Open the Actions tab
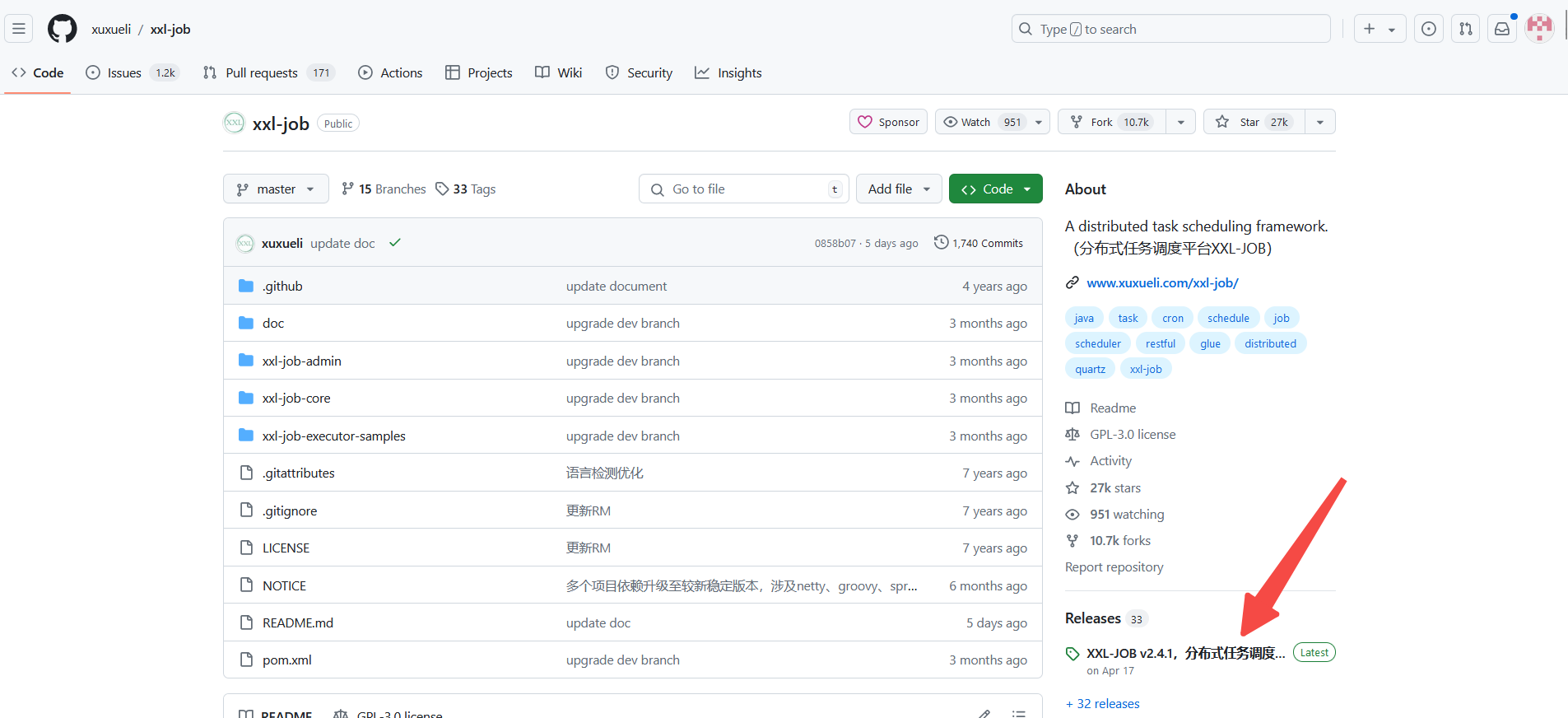Image resolution: width=1568 pixels, height=718 pixels. [x=390, y=72]
